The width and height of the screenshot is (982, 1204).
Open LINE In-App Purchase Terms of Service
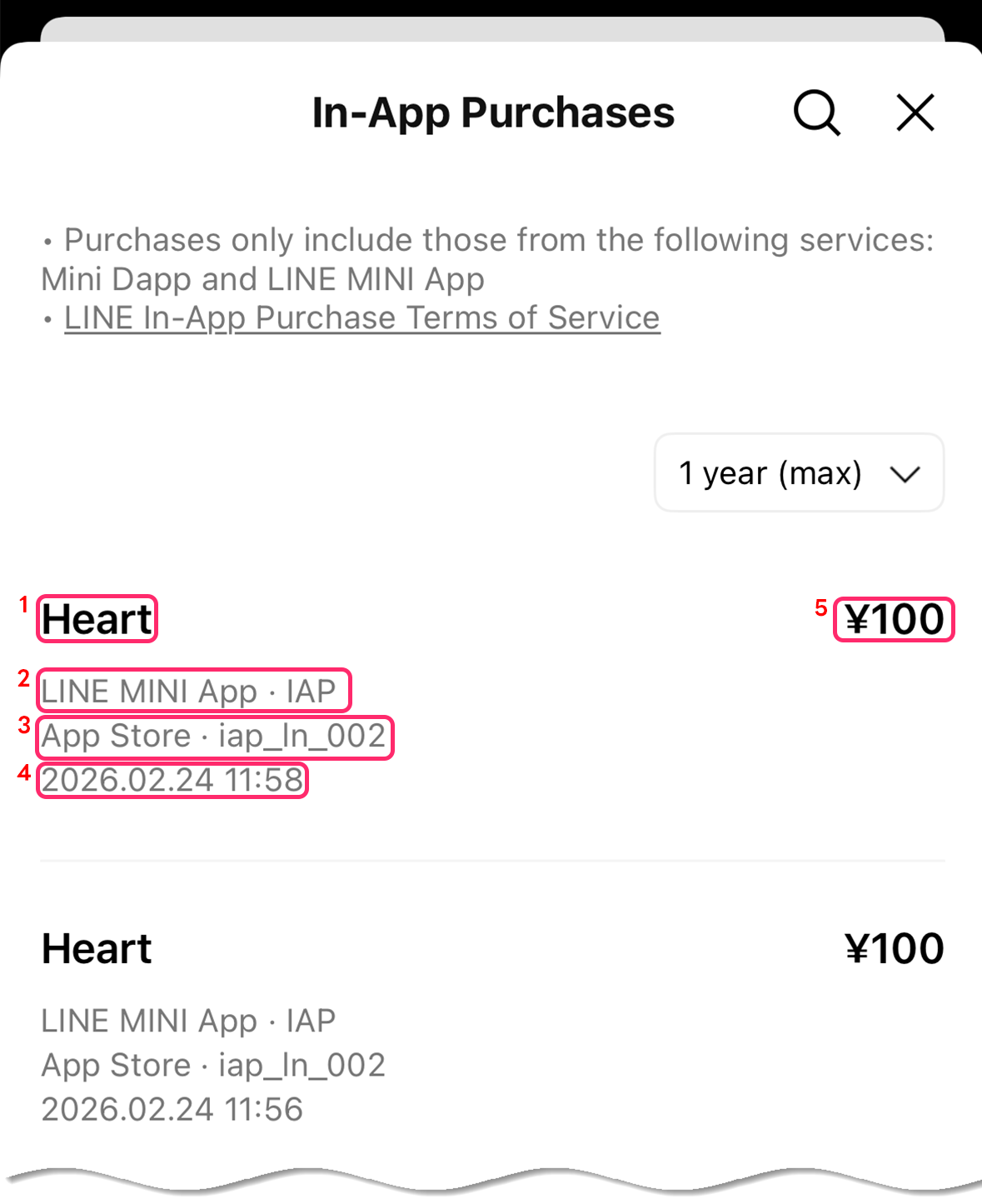(x=361, y=318)
